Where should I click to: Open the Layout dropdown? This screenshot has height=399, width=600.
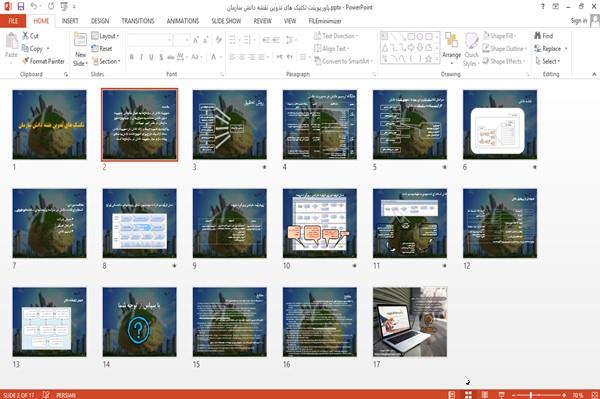tap(106, 36)
